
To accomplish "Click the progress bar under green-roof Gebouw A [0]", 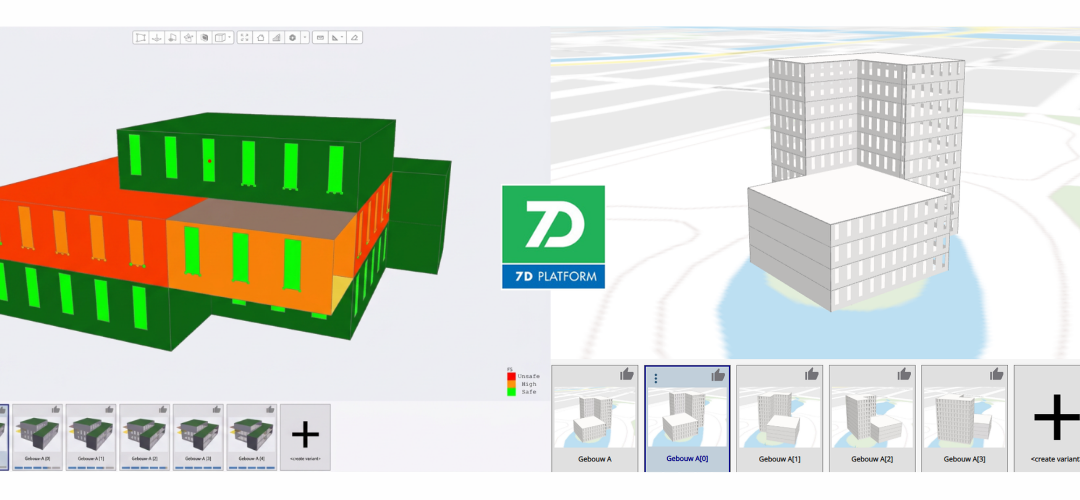I will click(x=37, y=468).
